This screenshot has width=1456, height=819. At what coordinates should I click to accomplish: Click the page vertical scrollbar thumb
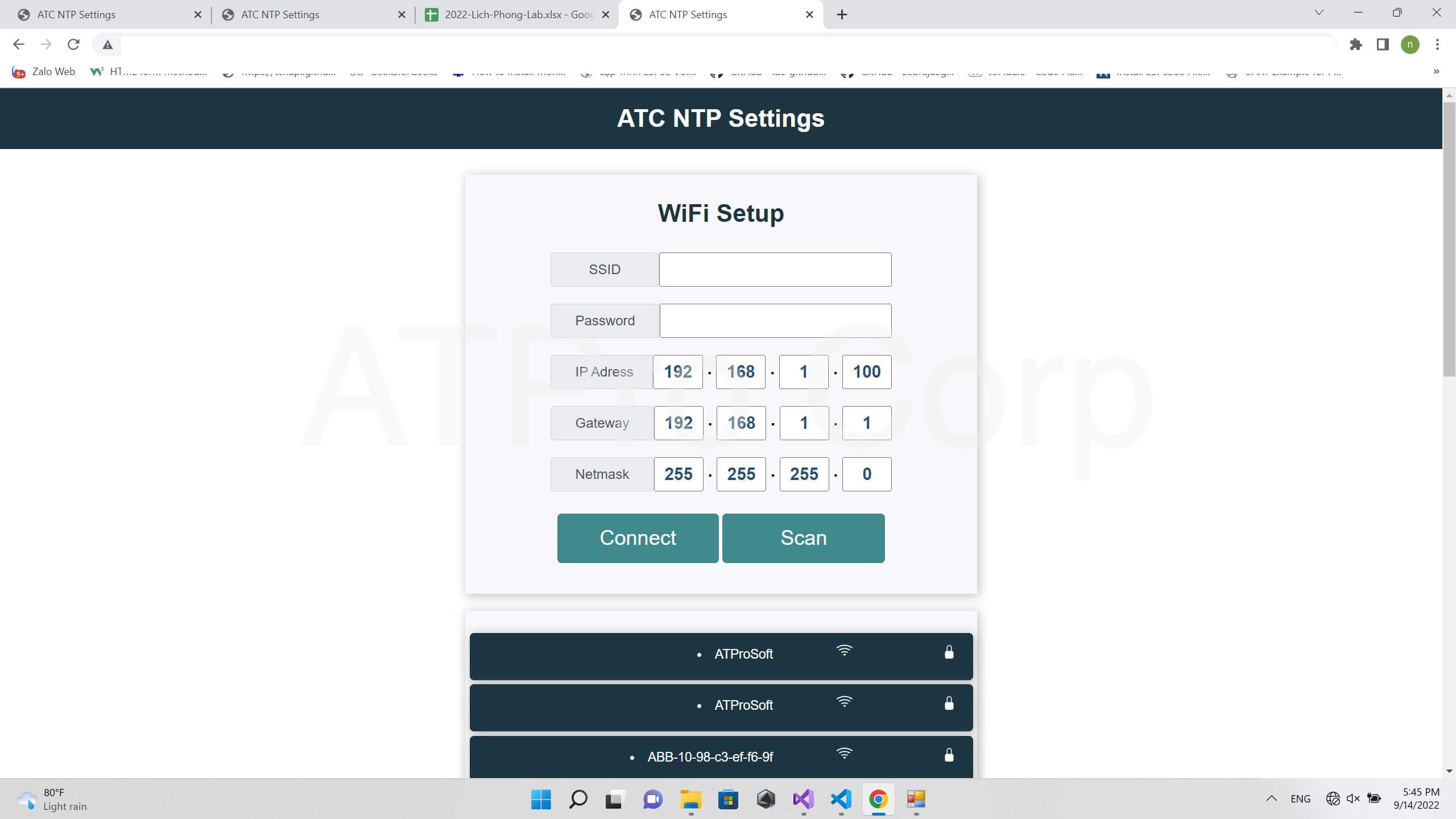[x=1449, y=239]
